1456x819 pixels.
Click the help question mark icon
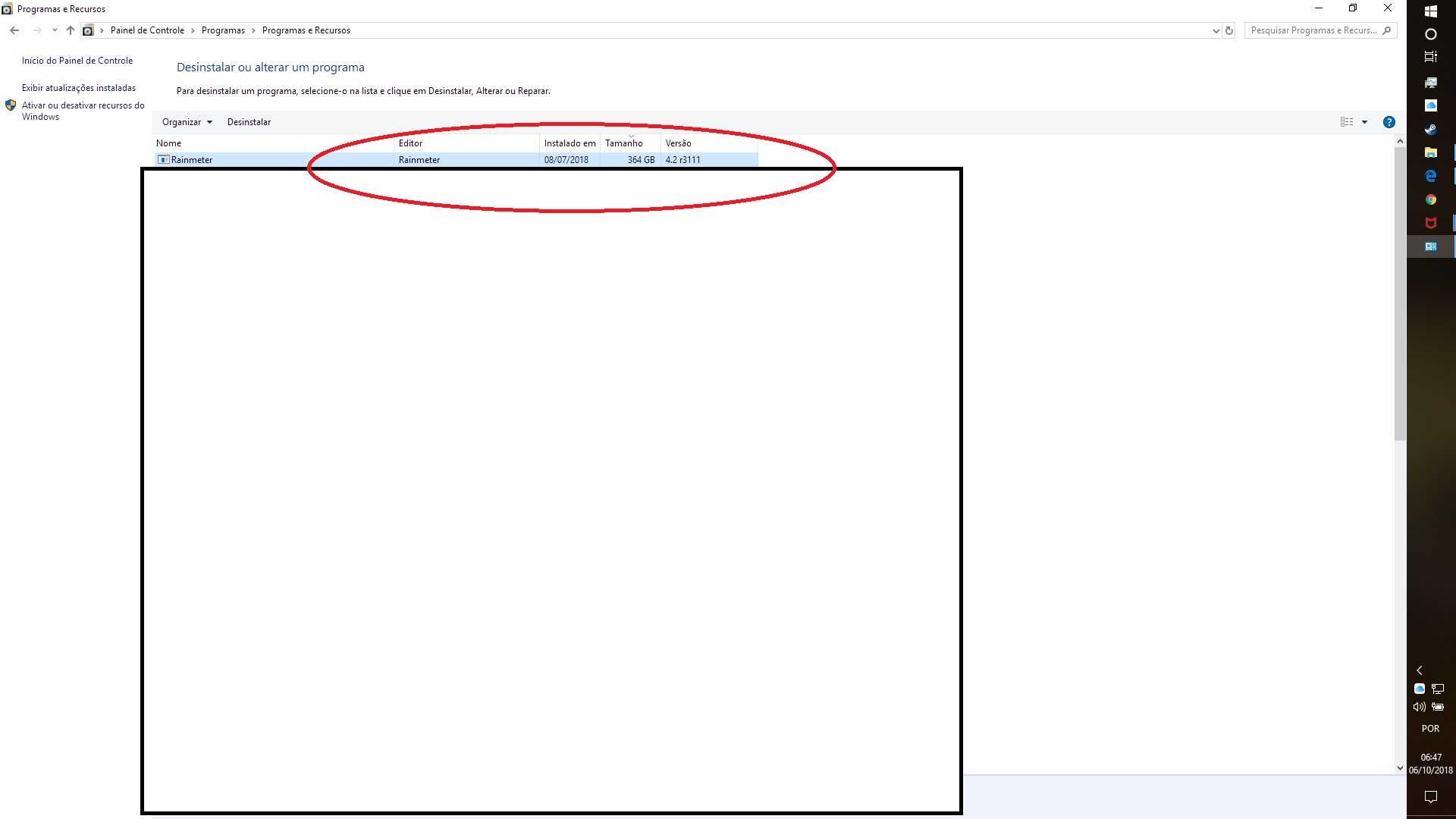tap(1389, 122)
